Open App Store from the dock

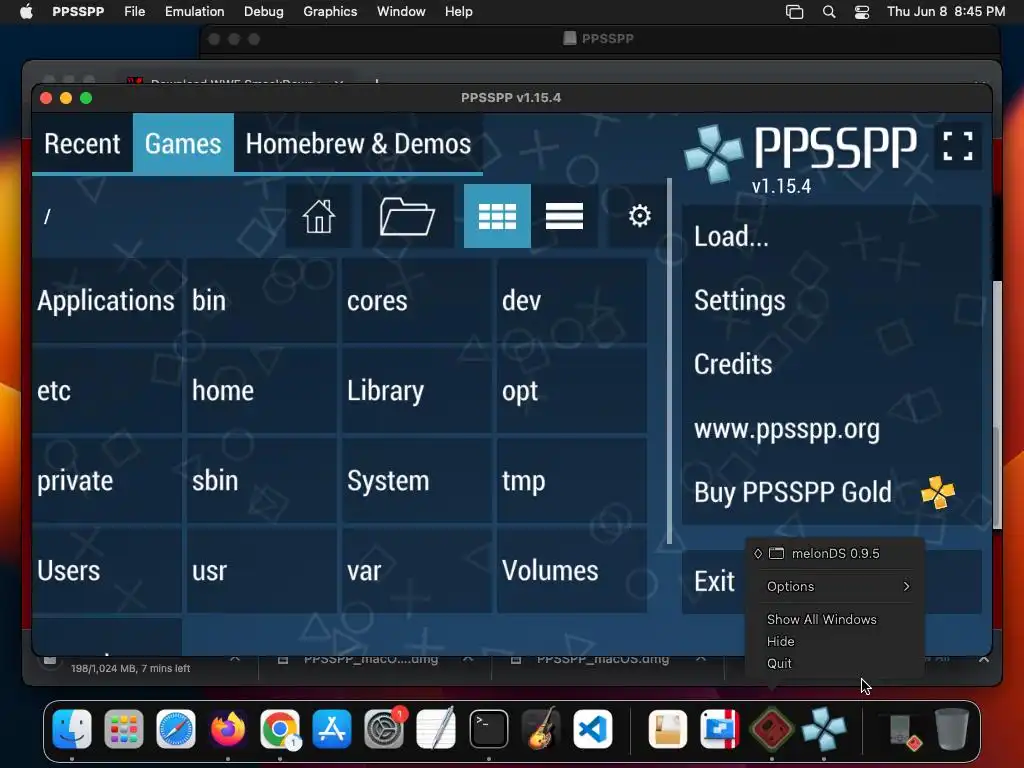[332, 728]
